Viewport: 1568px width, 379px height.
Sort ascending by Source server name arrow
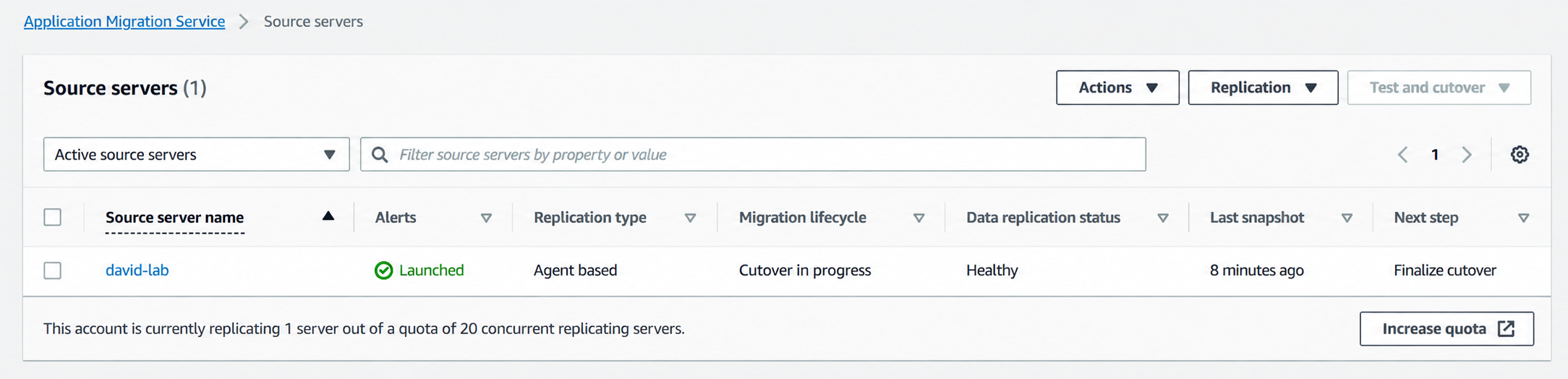click(x=328, y=216)
